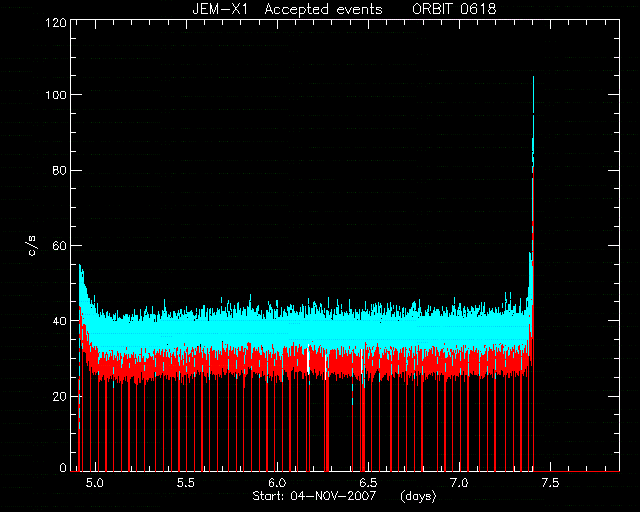Screen dimensions: 640x512
Task: Click the 'Start: 04-NOV-2007' x-axis label
Action: 314,496
